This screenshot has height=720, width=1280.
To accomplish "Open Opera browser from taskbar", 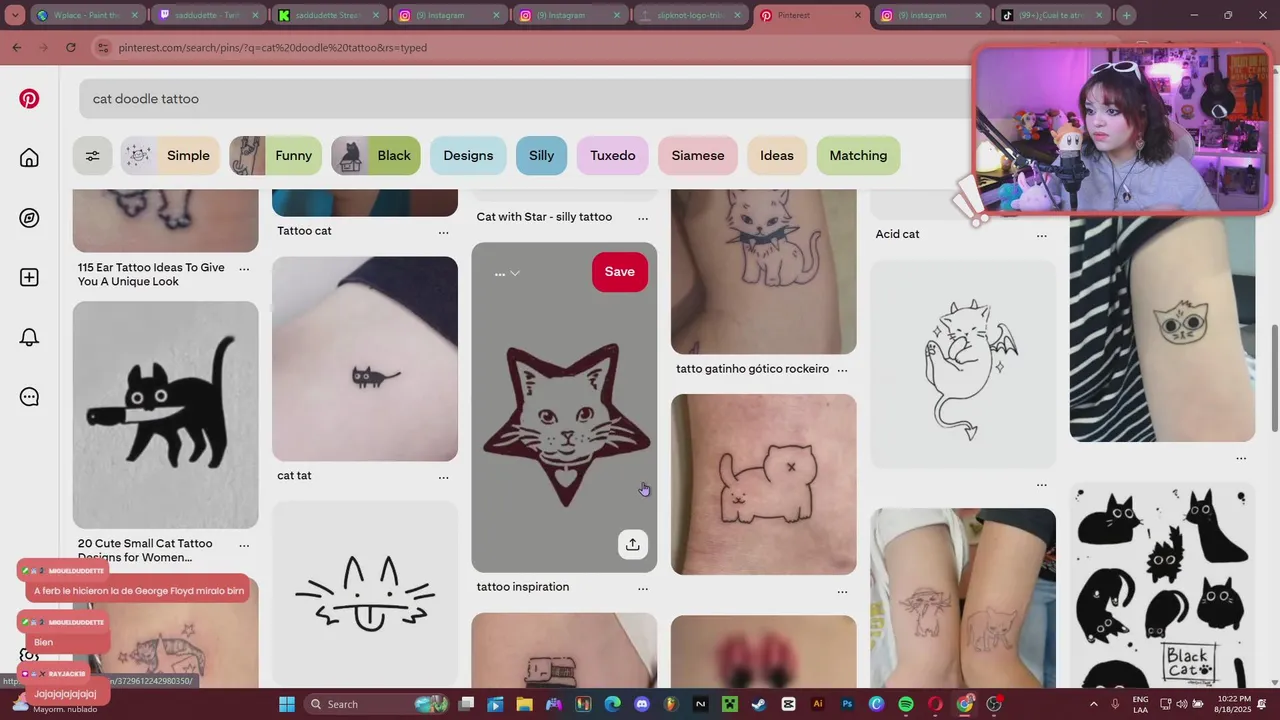I will point(935,704).
